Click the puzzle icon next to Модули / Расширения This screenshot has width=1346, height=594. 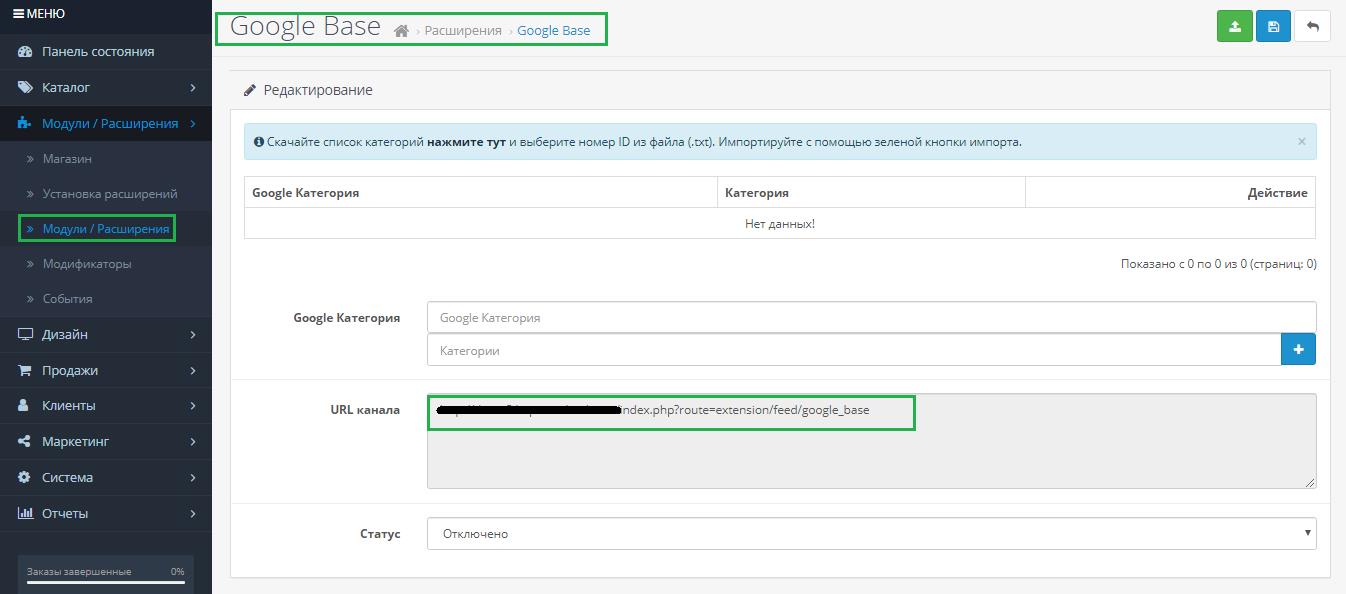coord(25,123)
